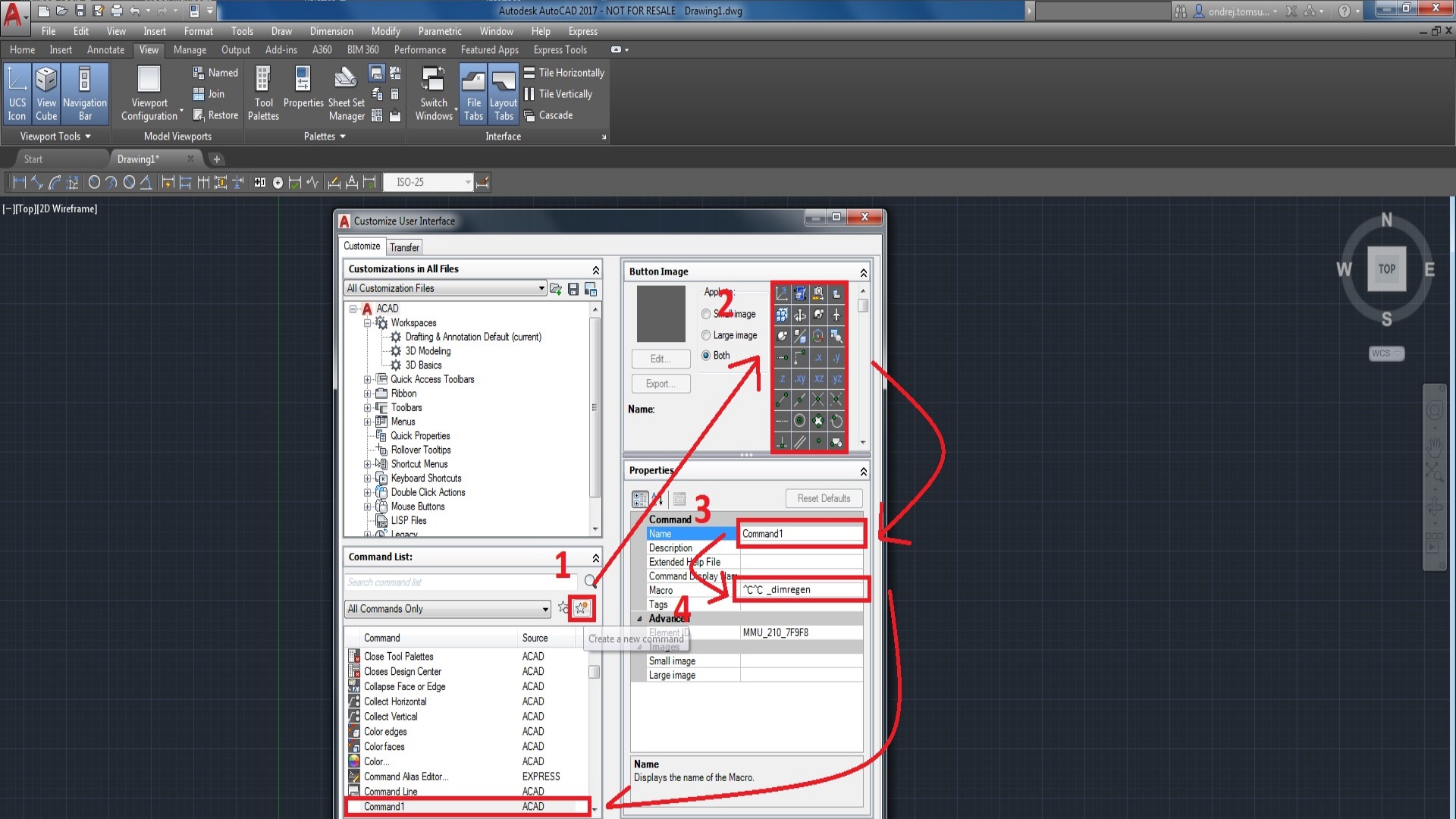The height and width of the screenshot is (819, 1456).
Task: Pick the .yz filter image in button grid
Action: [836, 378]
